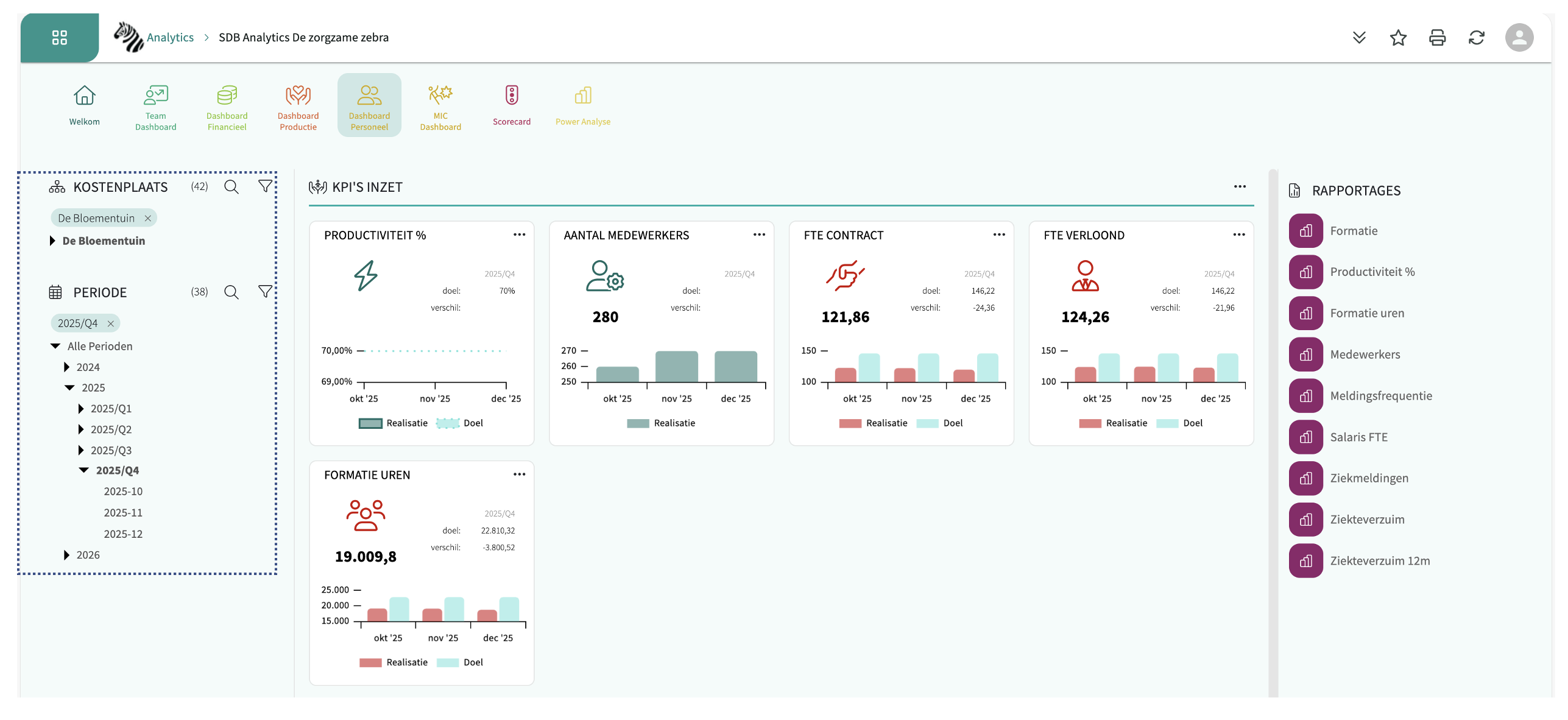1568x720 pixels.
Task: Refresh the dashboard with the reload icon
Action: pos(1476,38)
